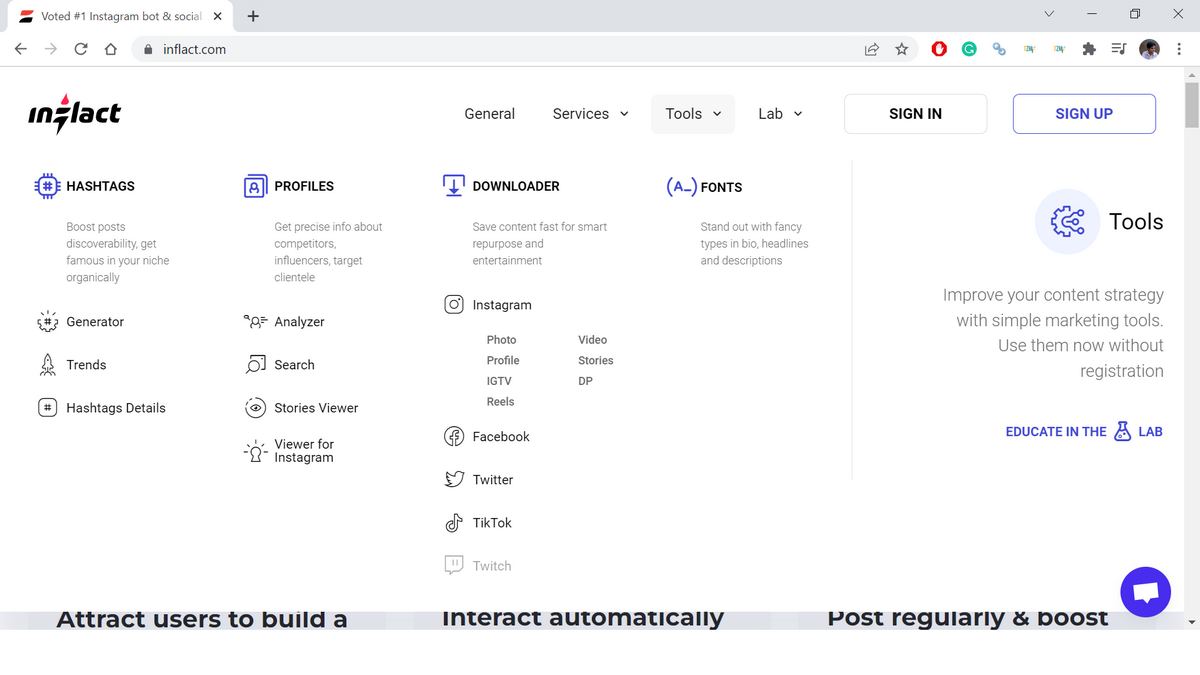Image resolution: width=1200 pixels, height=675 pixels.
Task: Open the Chrome profile avatar
Action: click(1149, 49)
